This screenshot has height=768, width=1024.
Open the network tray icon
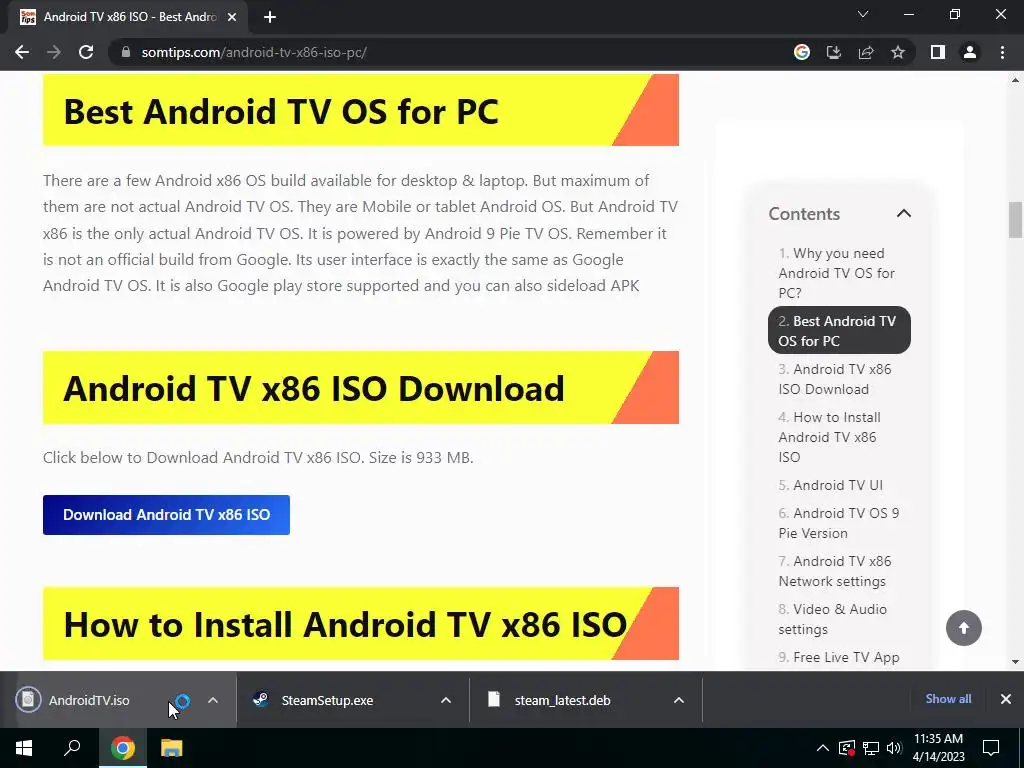click(x=871, y=748)
